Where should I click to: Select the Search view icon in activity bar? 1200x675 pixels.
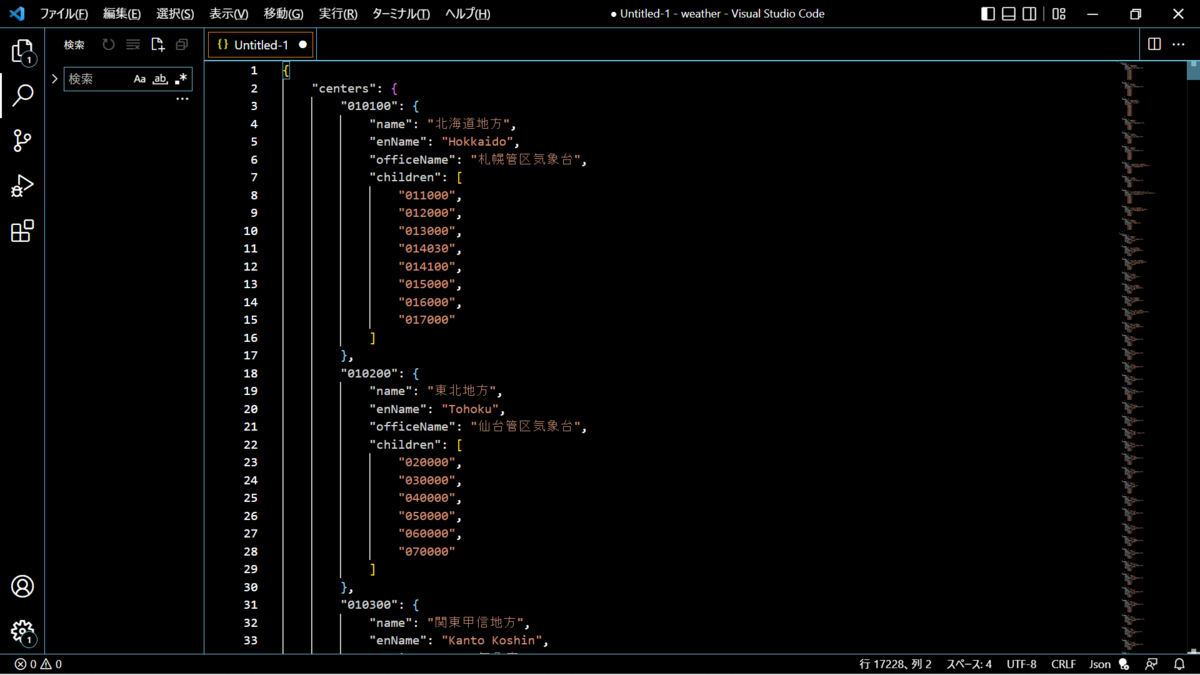(22, 95)
